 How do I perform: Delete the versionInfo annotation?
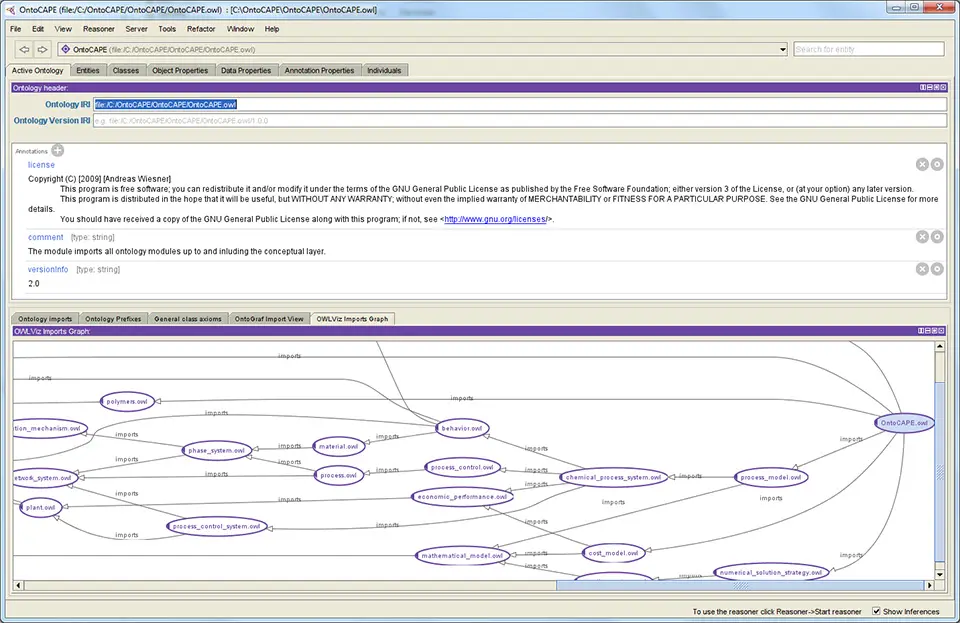(922, 269)
